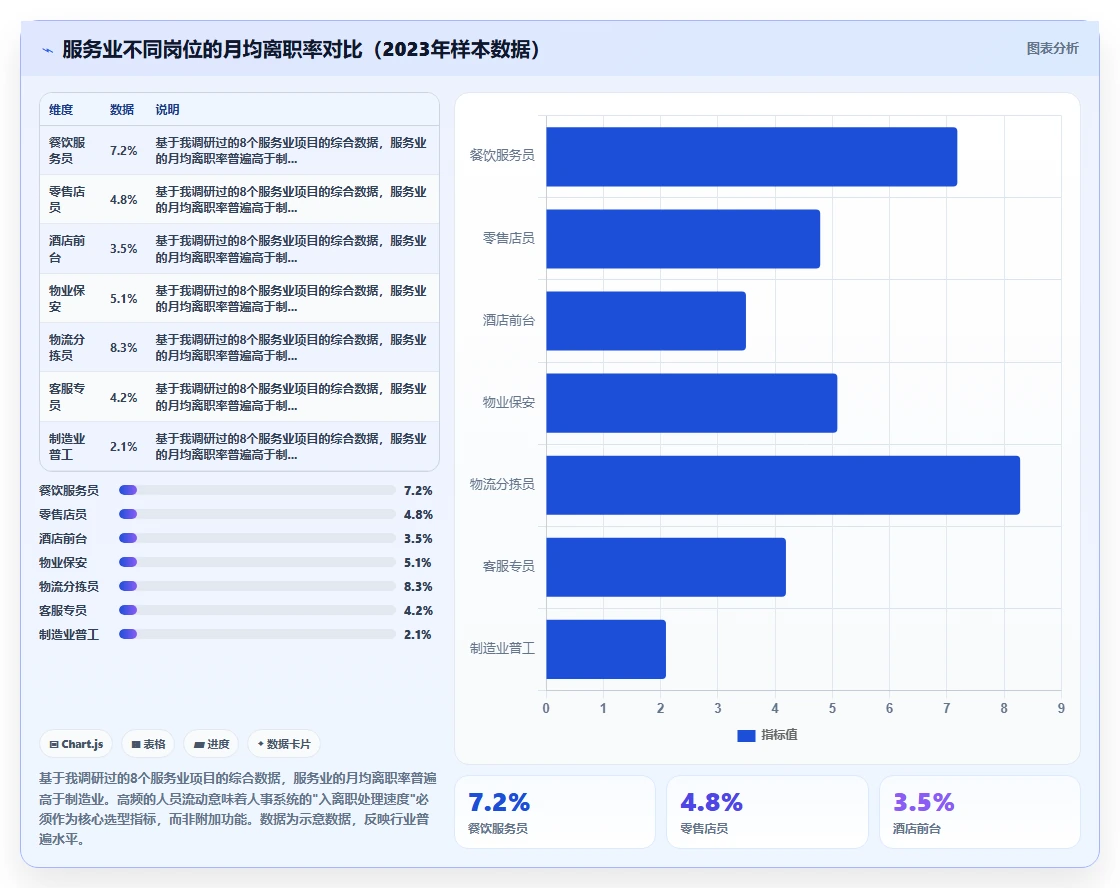Screen dimensions: 1120x888
Task: Click the summary paragraph below the tag chips
Action: point(237,808)
